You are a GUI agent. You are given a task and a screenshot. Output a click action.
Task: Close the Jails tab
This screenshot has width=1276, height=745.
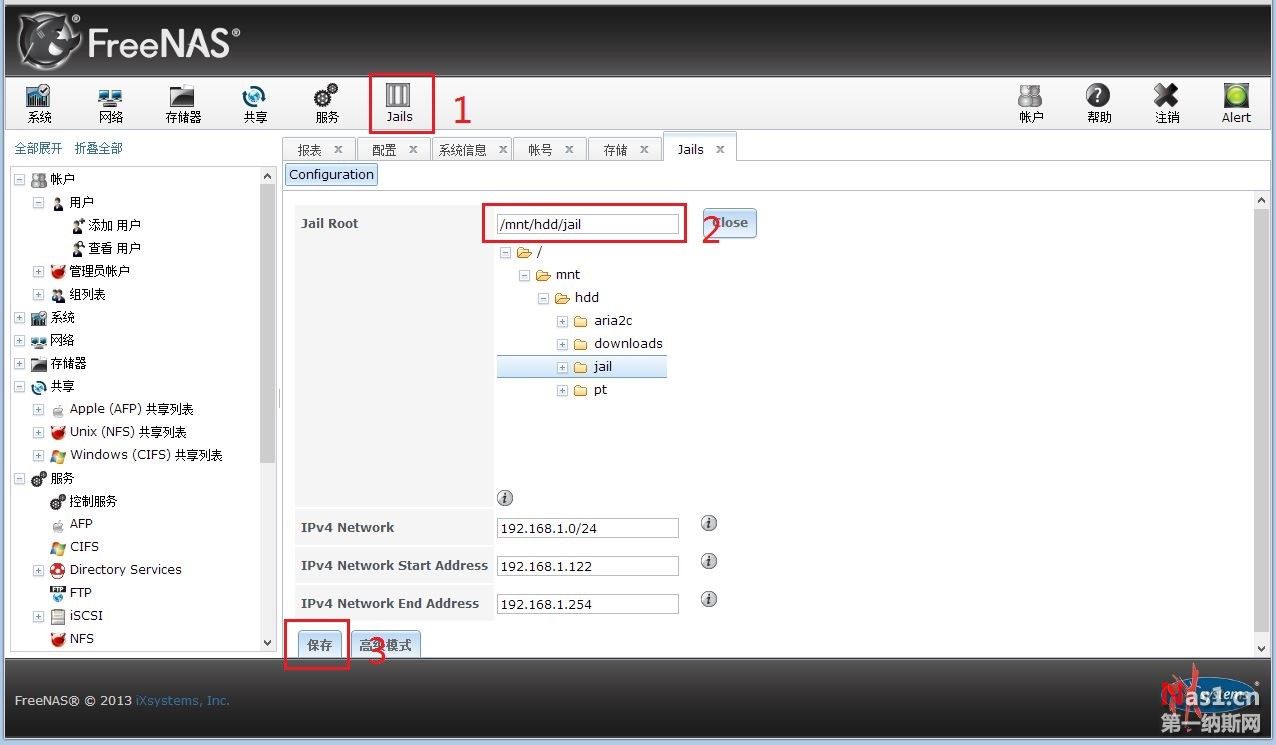(x=720, y=149)
